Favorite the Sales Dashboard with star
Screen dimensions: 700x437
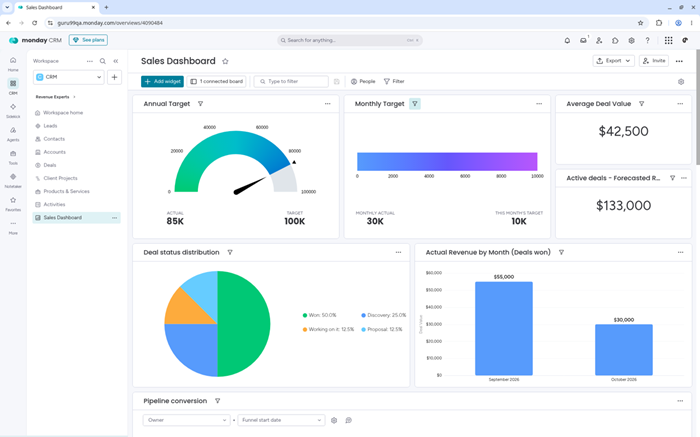[225, 62]
